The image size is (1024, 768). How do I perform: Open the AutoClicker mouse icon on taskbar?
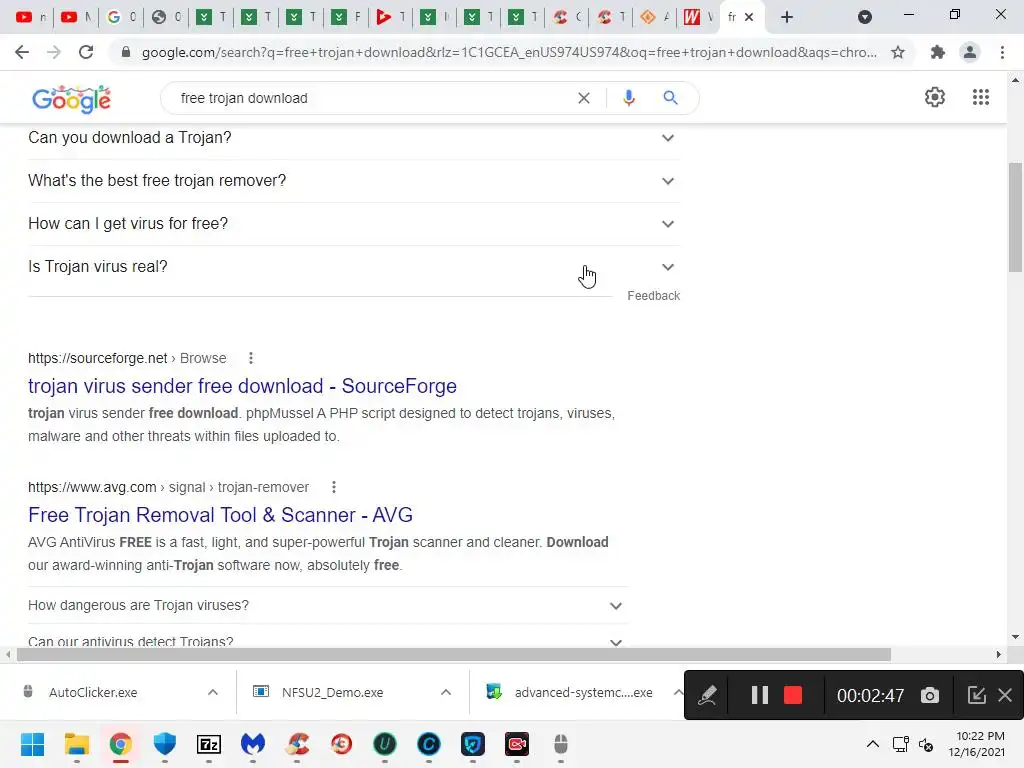point(561,744)
